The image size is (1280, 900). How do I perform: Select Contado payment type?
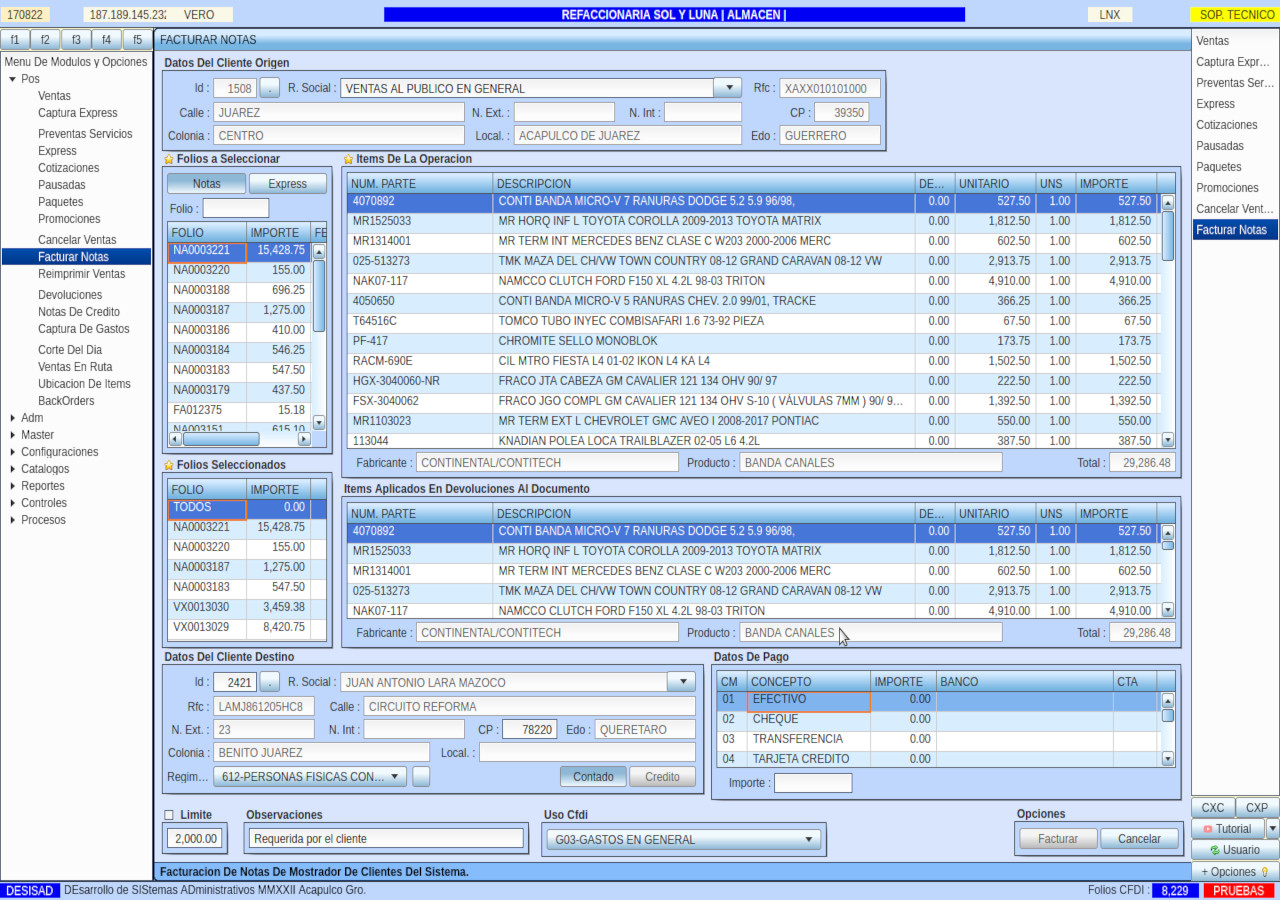point(594,776)
